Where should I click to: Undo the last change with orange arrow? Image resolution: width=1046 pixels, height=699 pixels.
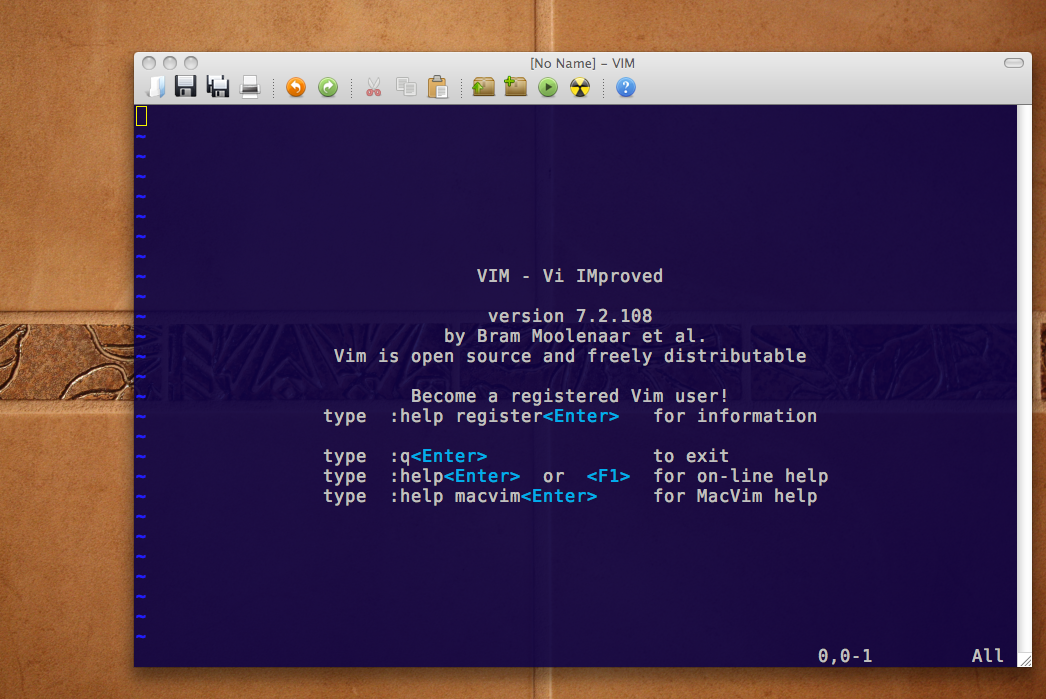coord(296,87)
